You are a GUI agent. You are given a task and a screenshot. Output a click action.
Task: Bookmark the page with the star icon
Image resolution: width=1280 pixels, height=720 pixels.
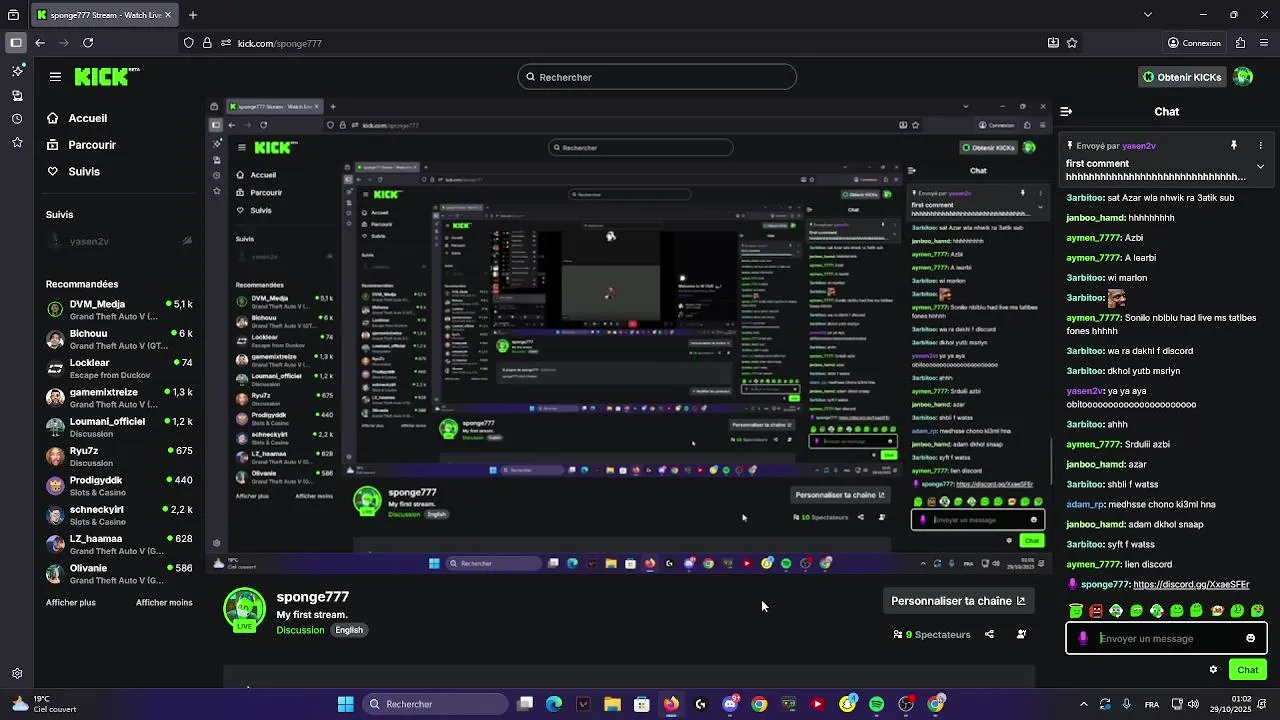tap(1072, 43)
